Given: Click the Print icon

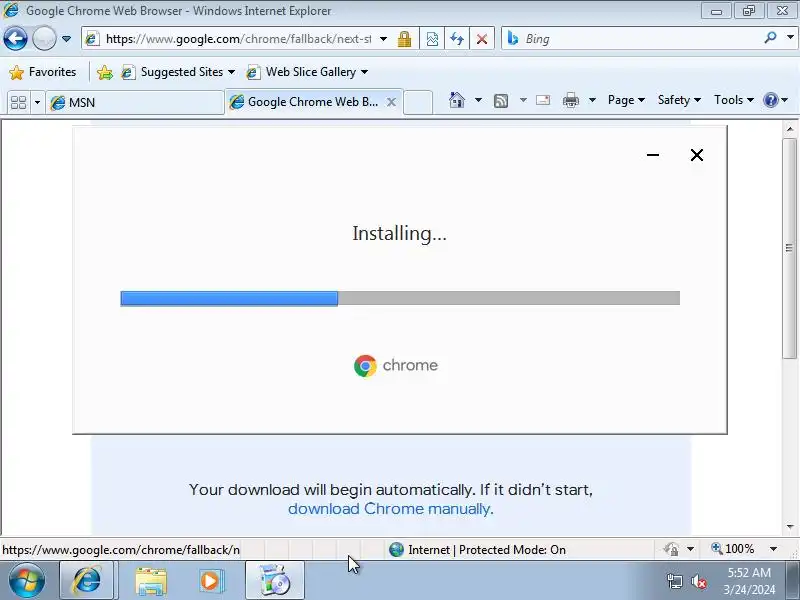Looking at the screenshot, I should [x=570, y=100].
